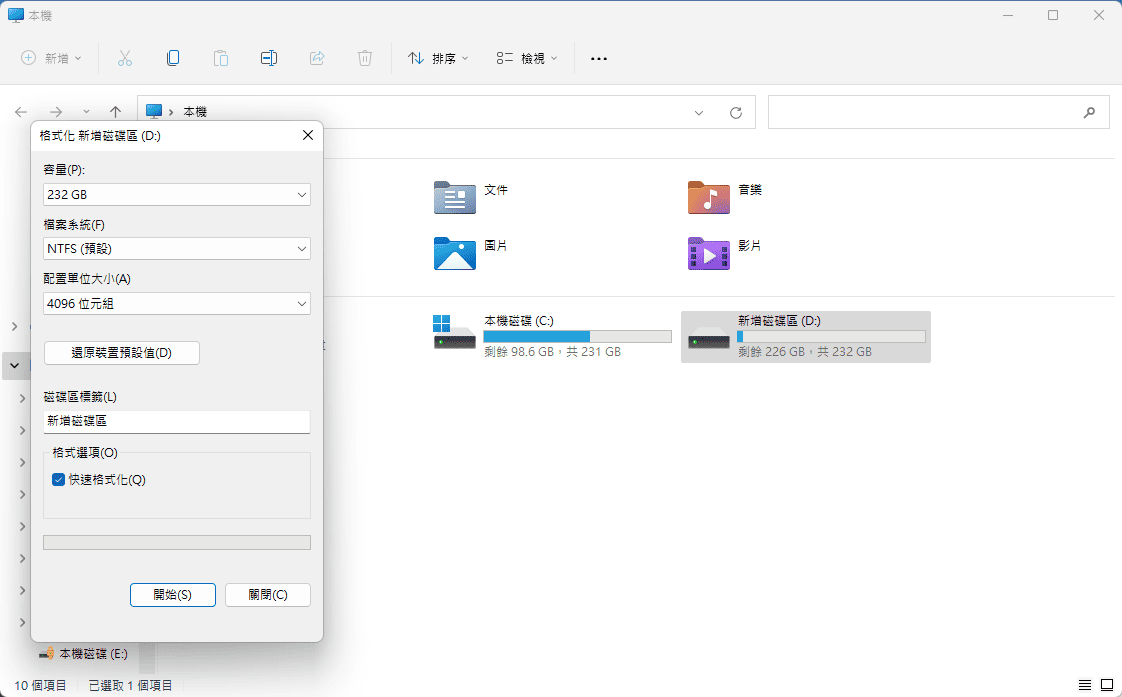Open the 檔案系統 NTFS dropdown
1122x697 pixels.
click(177, 249)
